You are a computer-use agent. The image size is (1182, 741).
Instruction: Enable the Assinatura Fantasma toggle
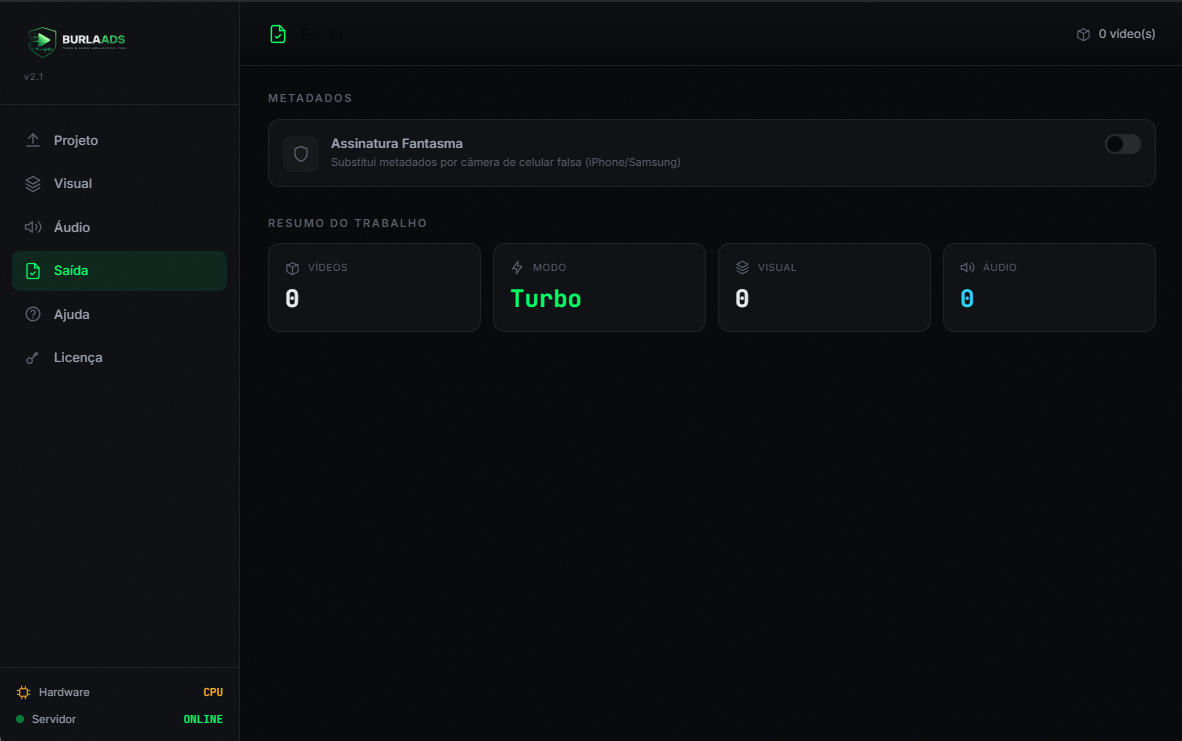coord(1122,144)
